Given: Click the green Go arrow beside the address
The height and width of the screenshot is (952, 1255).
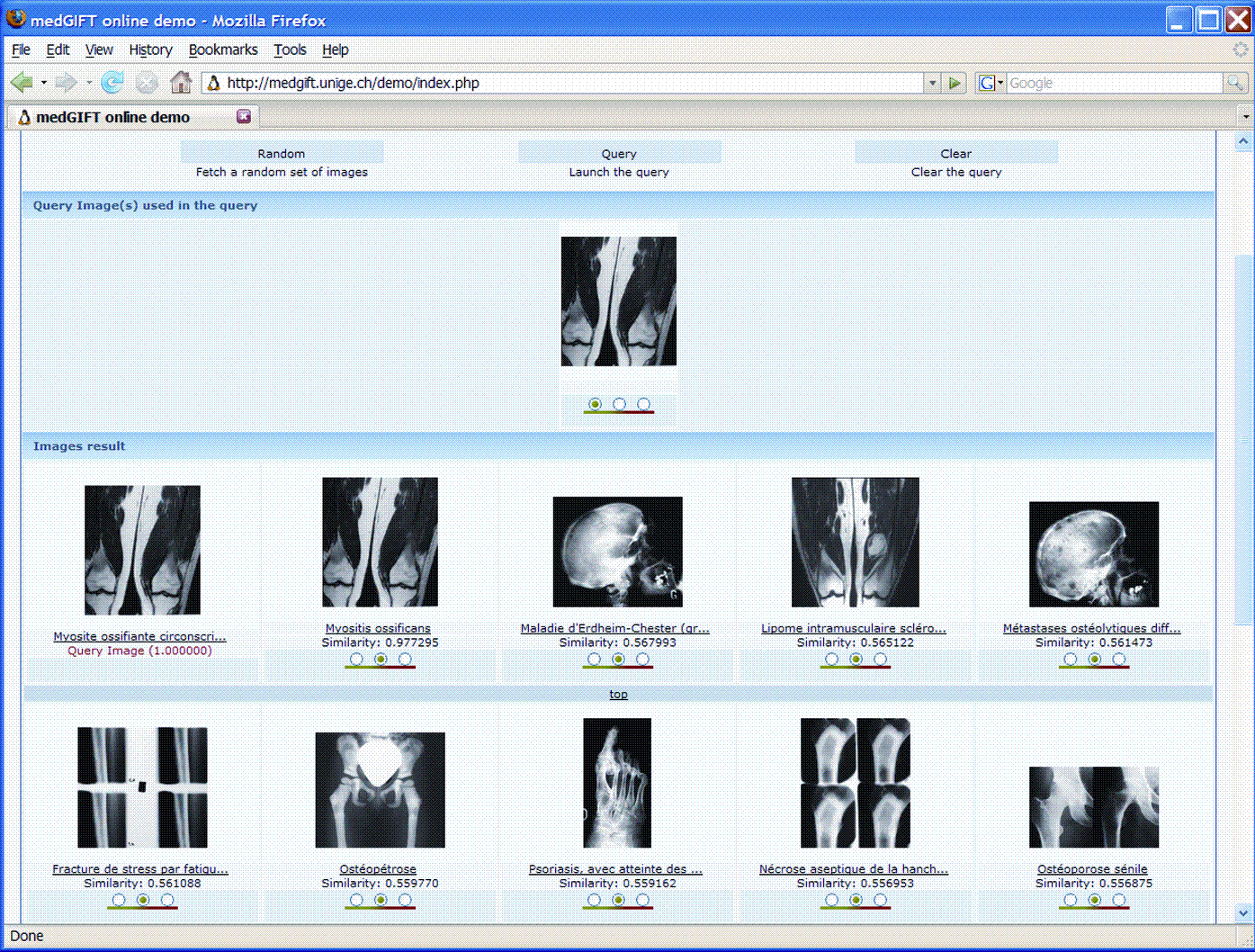Looking at the screenshot, I should tap(955, 83).
